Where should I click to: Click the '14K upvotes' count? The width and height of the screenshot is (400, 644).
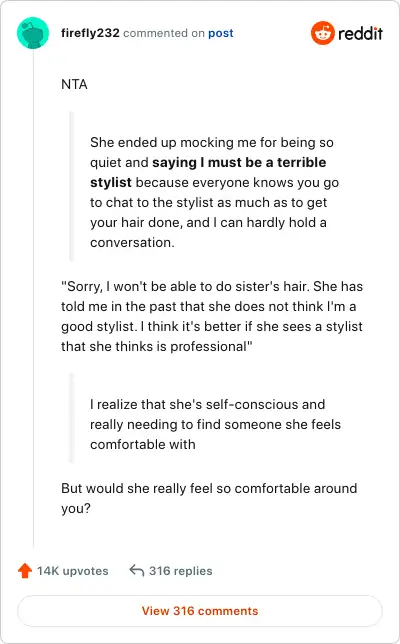coord(73,570)
